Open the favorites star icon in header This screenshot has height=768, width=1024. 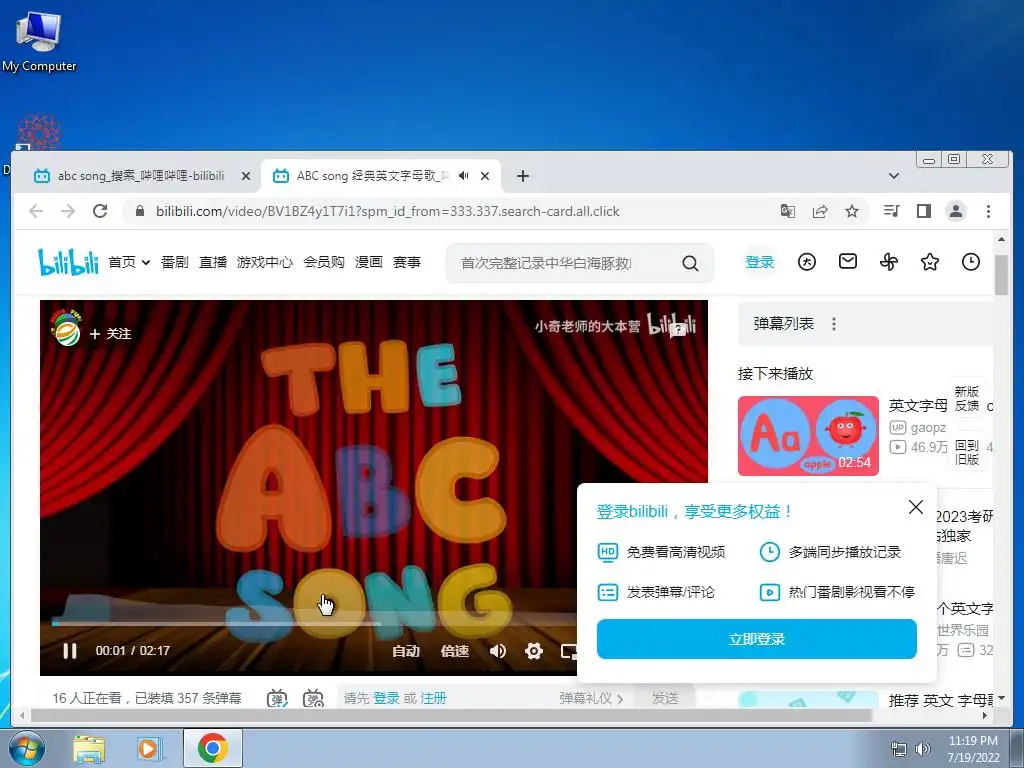pos(930,262)
